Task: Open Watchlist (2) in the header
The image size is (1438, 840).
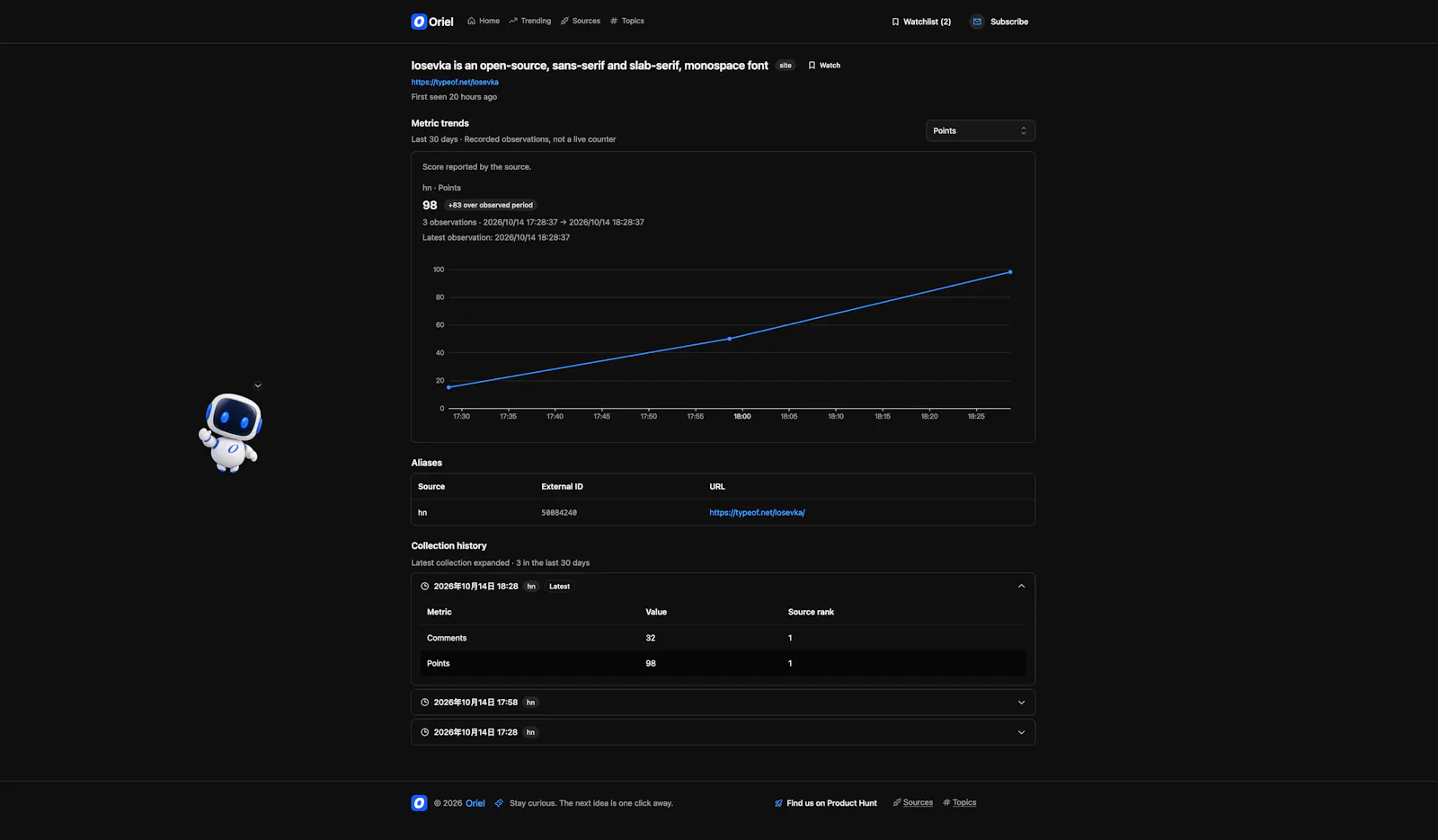Action: (921, 22)
